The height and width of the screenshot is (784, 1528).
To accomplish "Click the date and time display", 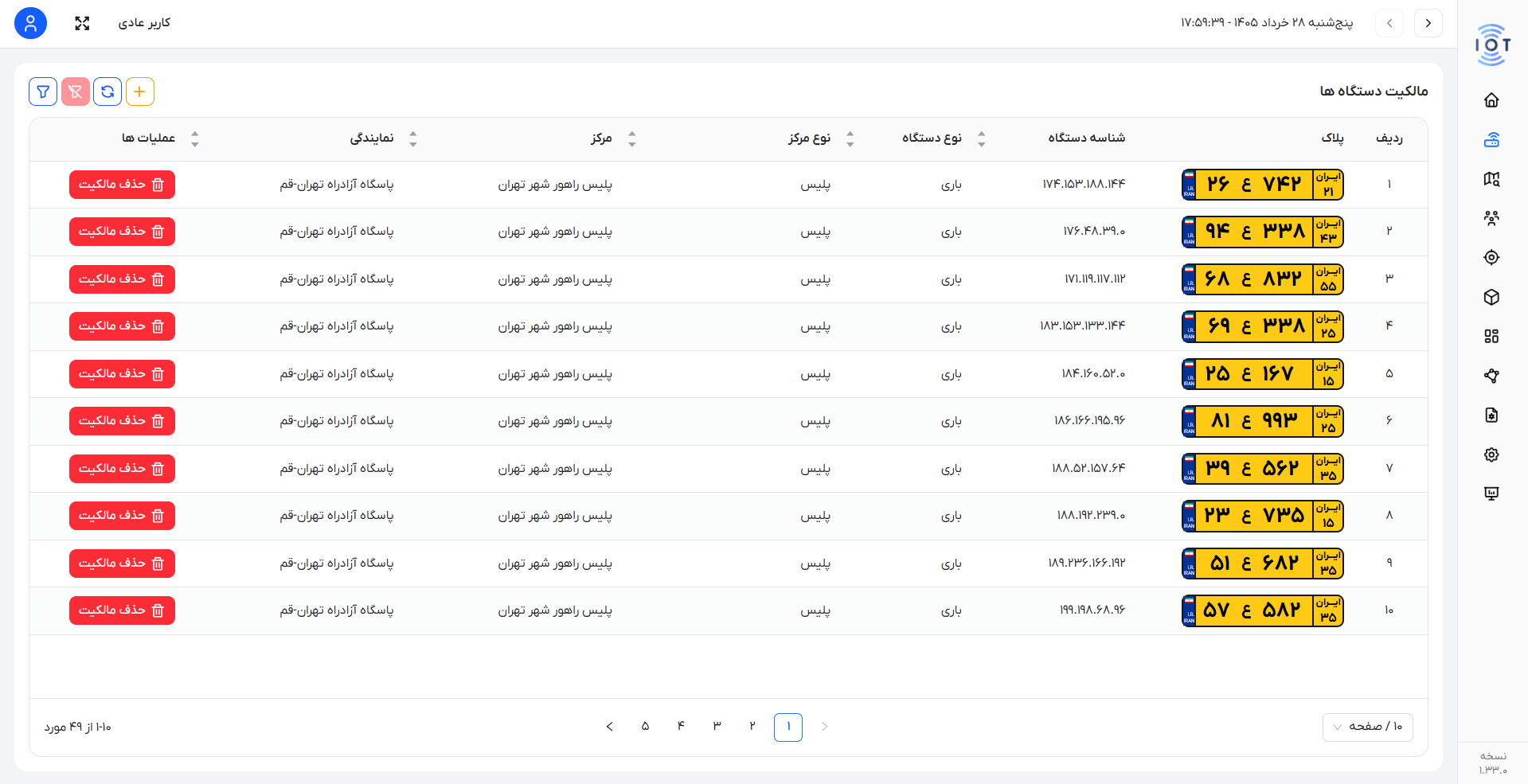I will click(1267, 23).
